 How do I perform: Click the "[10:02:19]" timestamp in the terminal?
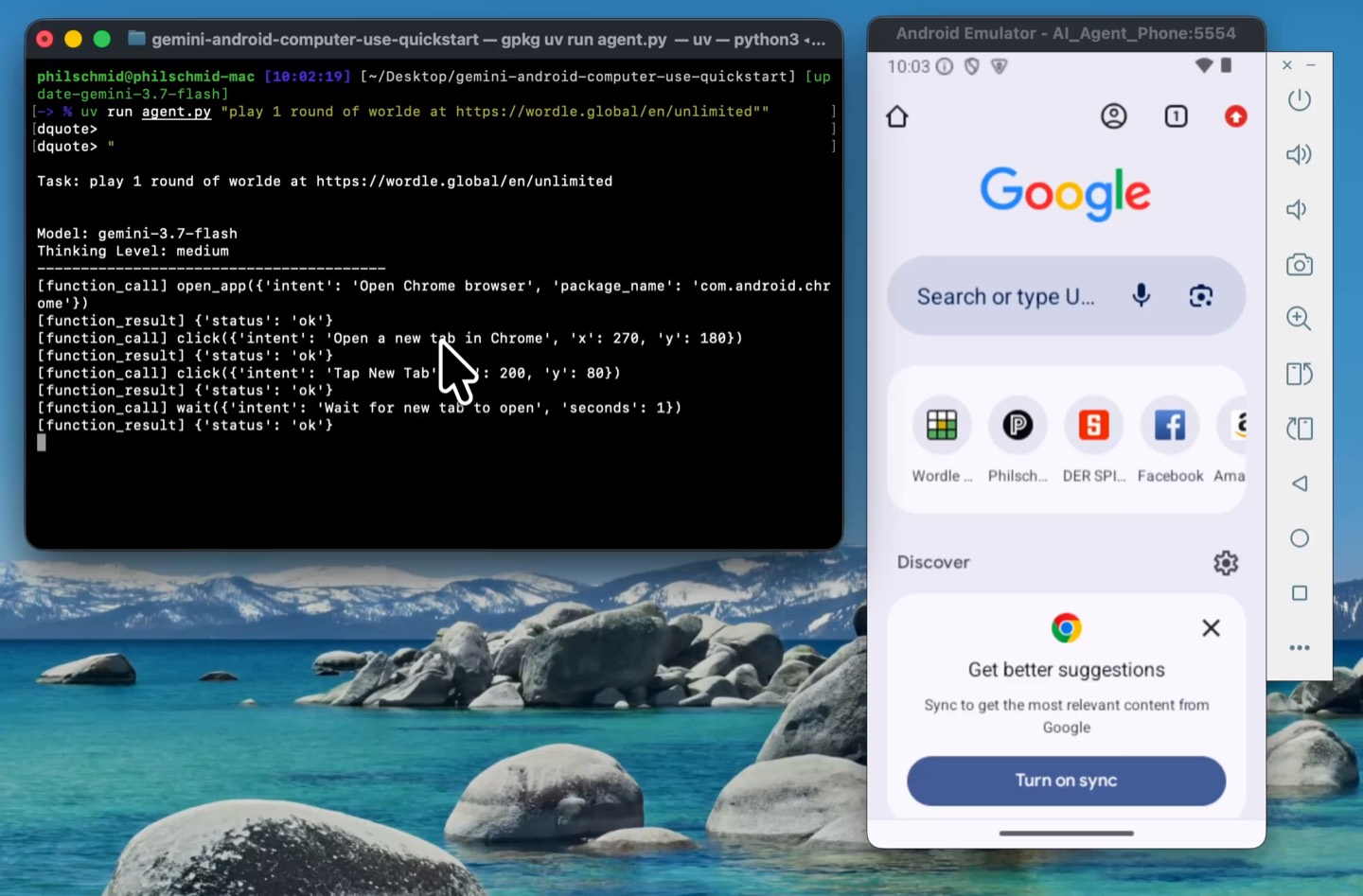[x=308, y=77]
